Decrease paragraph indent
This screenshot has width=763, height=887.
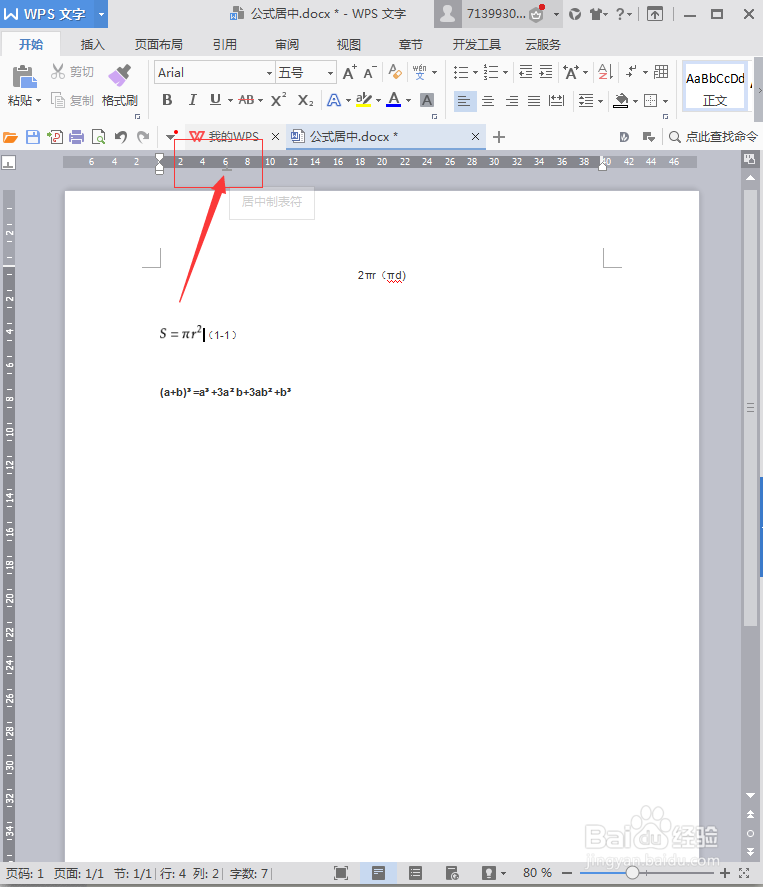click(x=525, y=72)
